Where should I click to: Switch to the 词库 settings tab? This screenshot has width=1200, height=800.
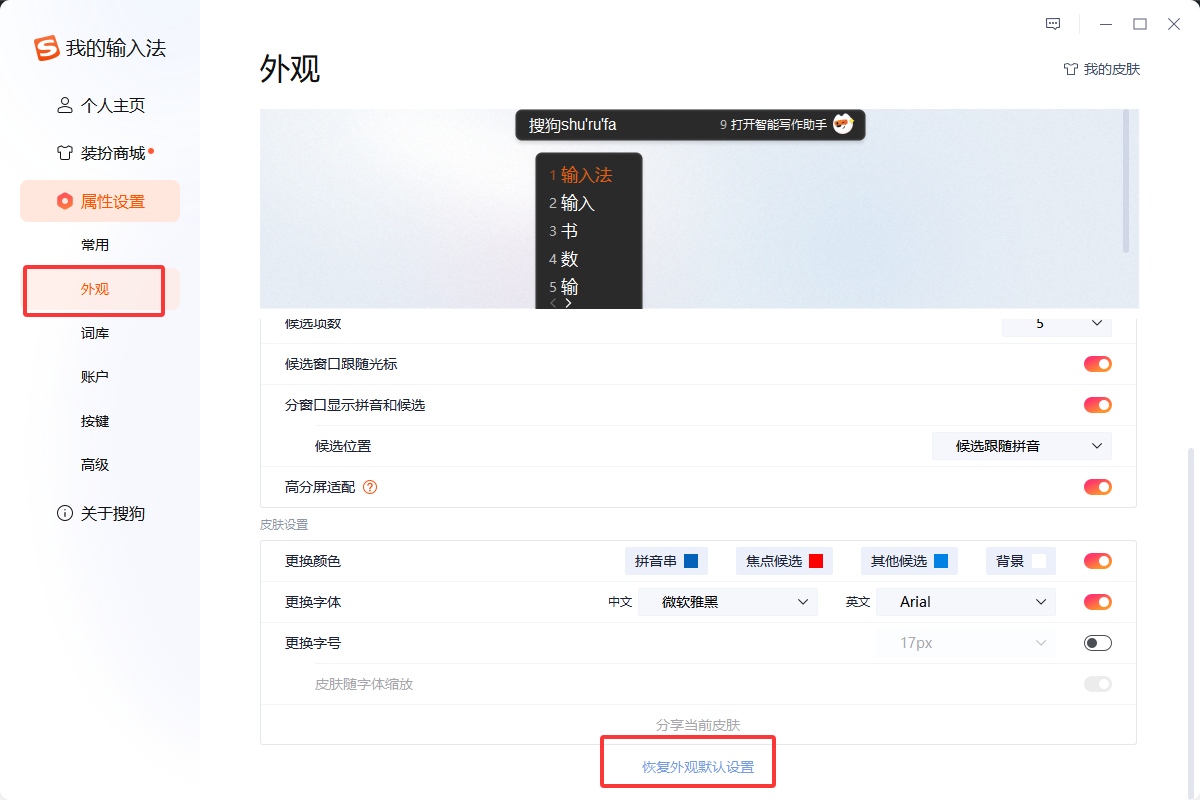pos(95,332)
